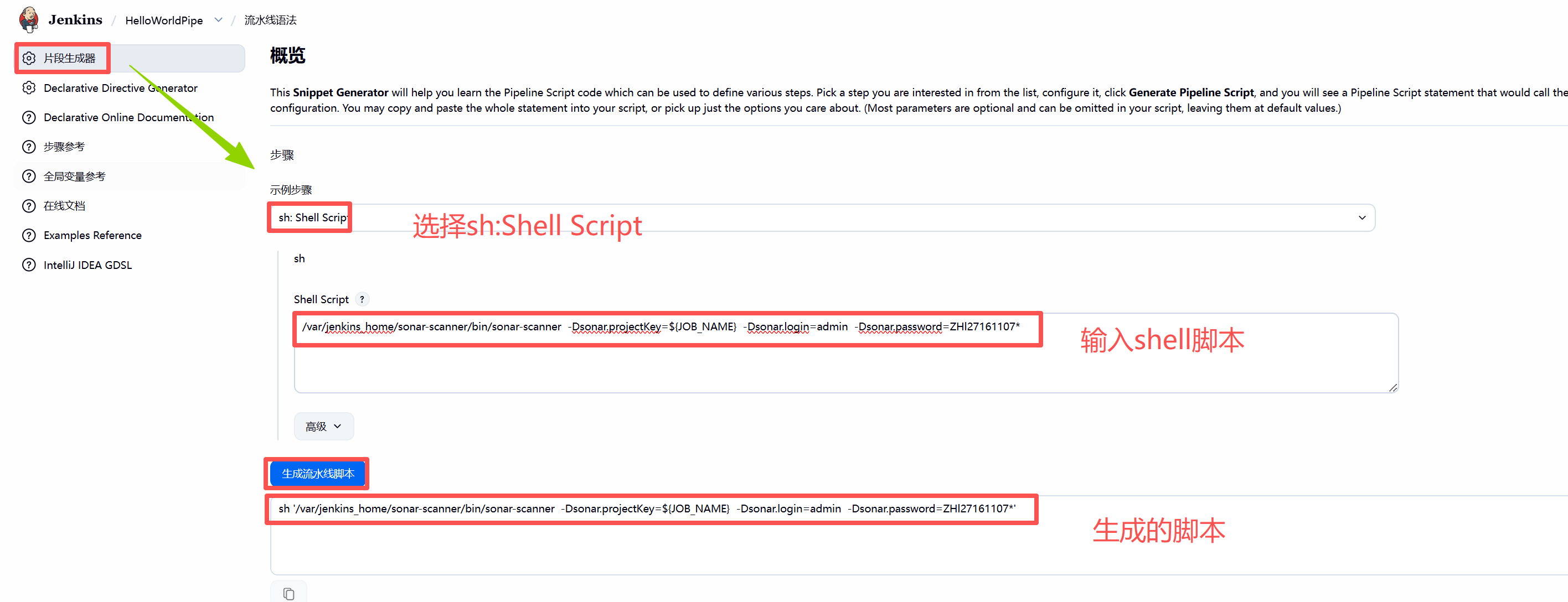Click the Shell Script textarea resize handle
1568x602 pixels.
(x=1392, y=387)
